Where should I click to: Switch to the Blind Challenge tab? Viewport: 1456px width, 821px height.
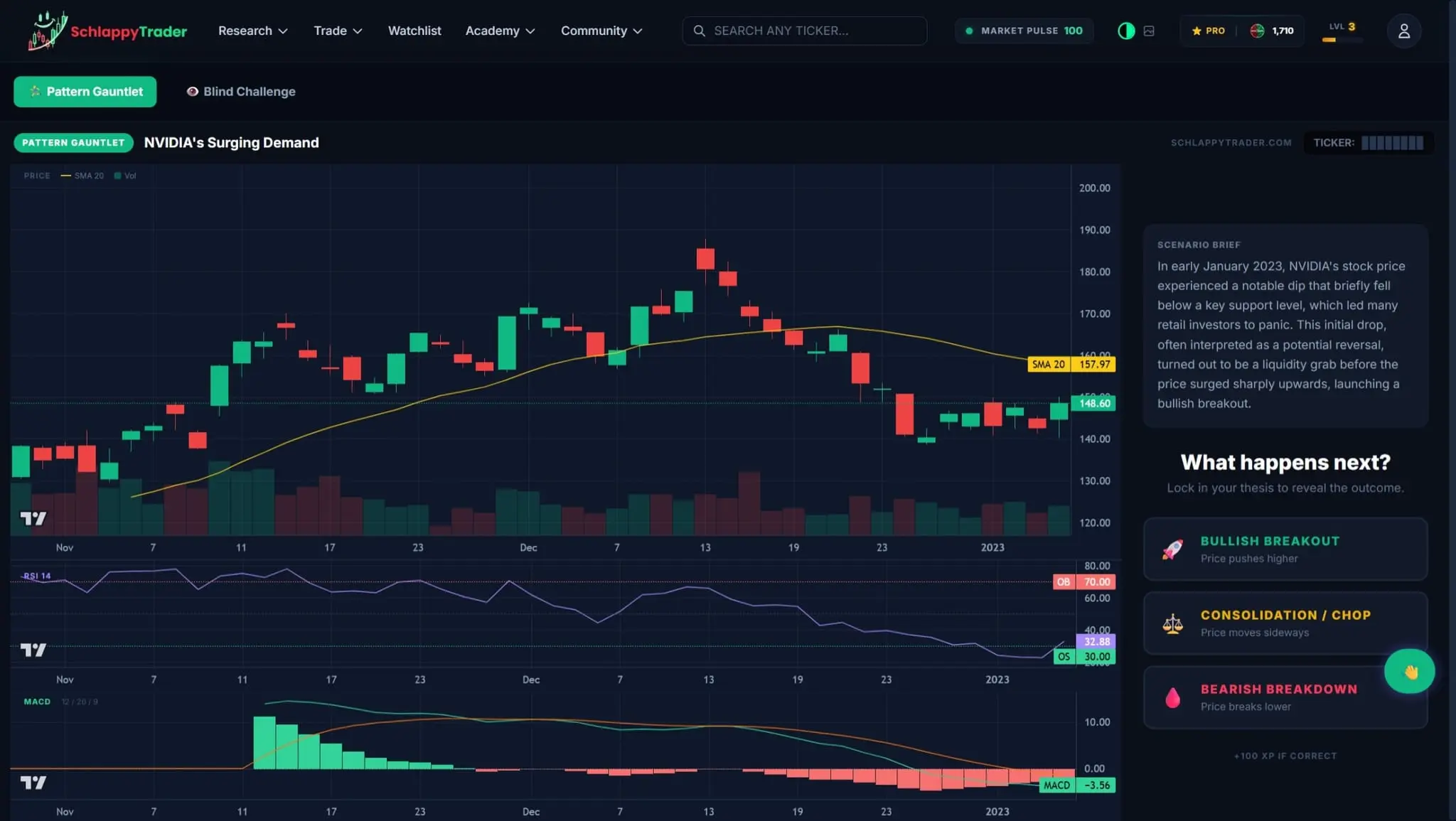pyautogui.click(x=241, y=92)
